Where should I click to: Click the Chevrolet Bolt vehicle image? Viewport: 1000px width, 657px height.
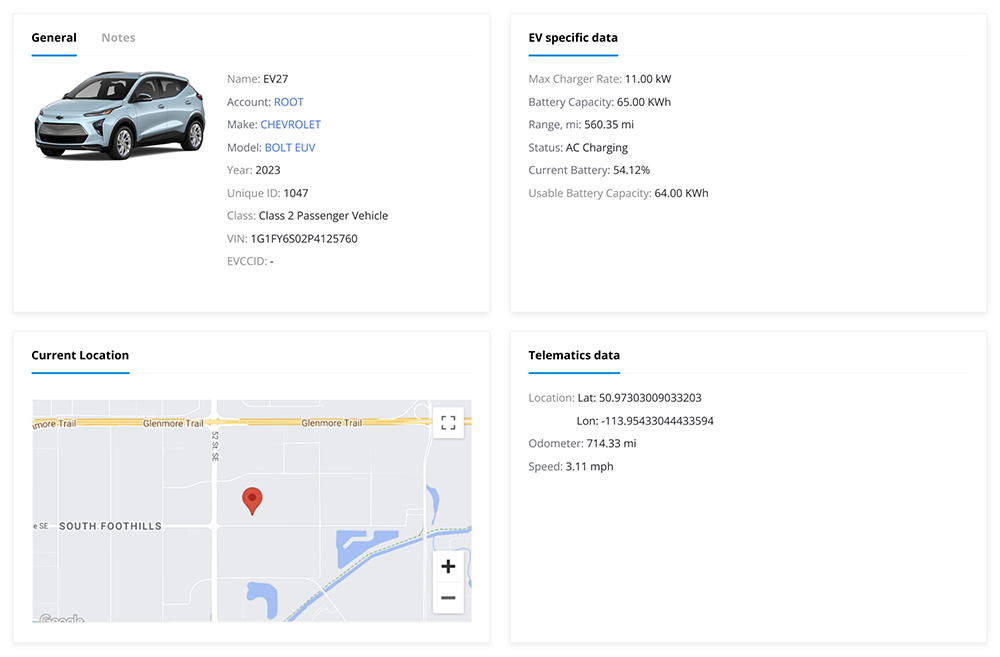click(x=120, y=115)
